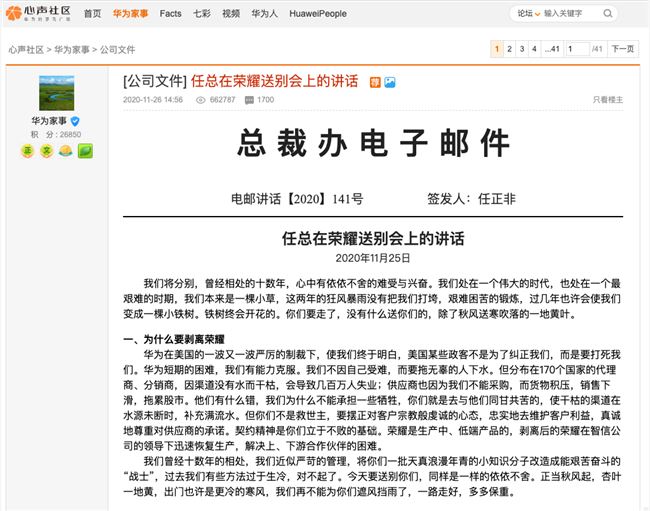Image resolution: width=650 pixels, height=511 pixels.
Task: Click text 电邮讲话【2020】141号
Action: (x=297, y=199)
